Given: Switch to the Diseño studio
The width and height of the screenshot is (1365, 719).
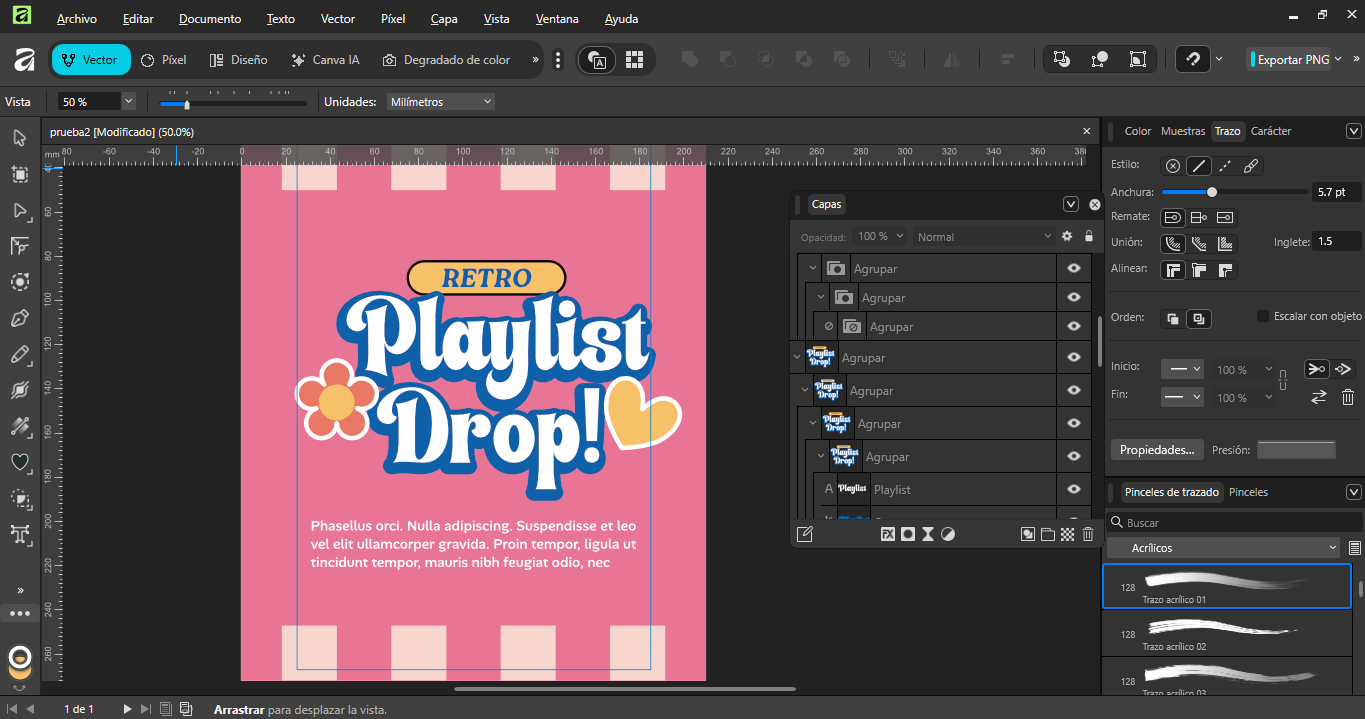Looking at the screenshot, I should (x=238, y=60).
